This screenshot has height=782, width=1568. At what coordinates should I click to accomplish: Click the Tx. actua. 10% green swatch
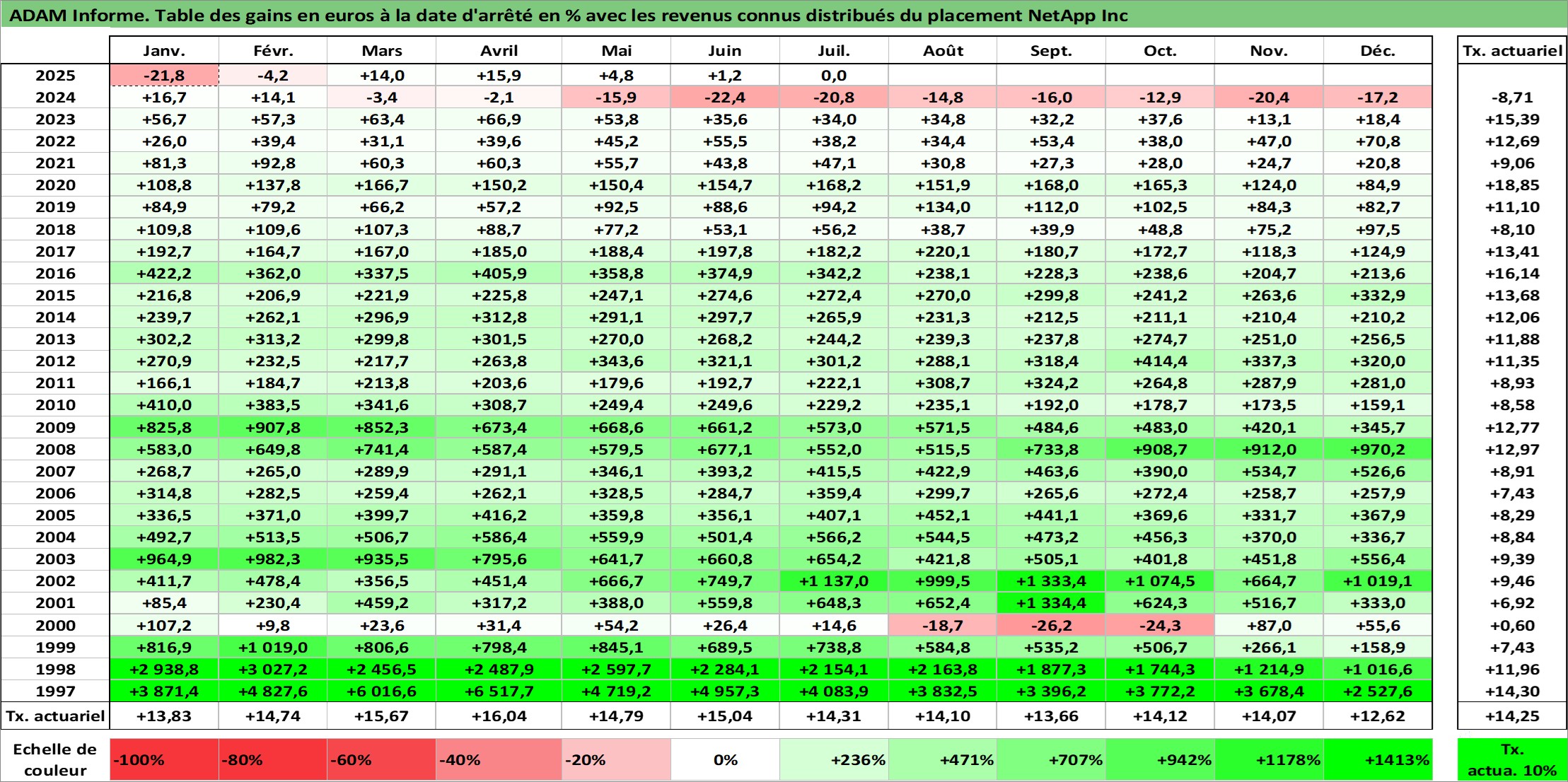[x=1512, y=760]
